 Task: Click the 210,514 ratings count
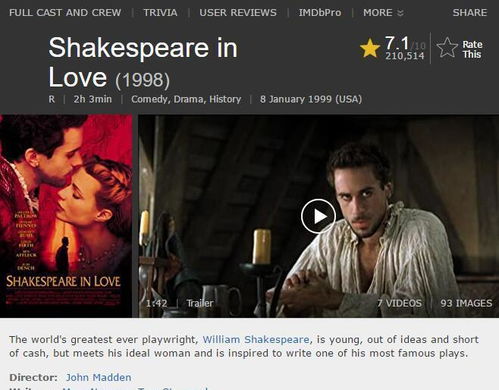pos(405,56)
